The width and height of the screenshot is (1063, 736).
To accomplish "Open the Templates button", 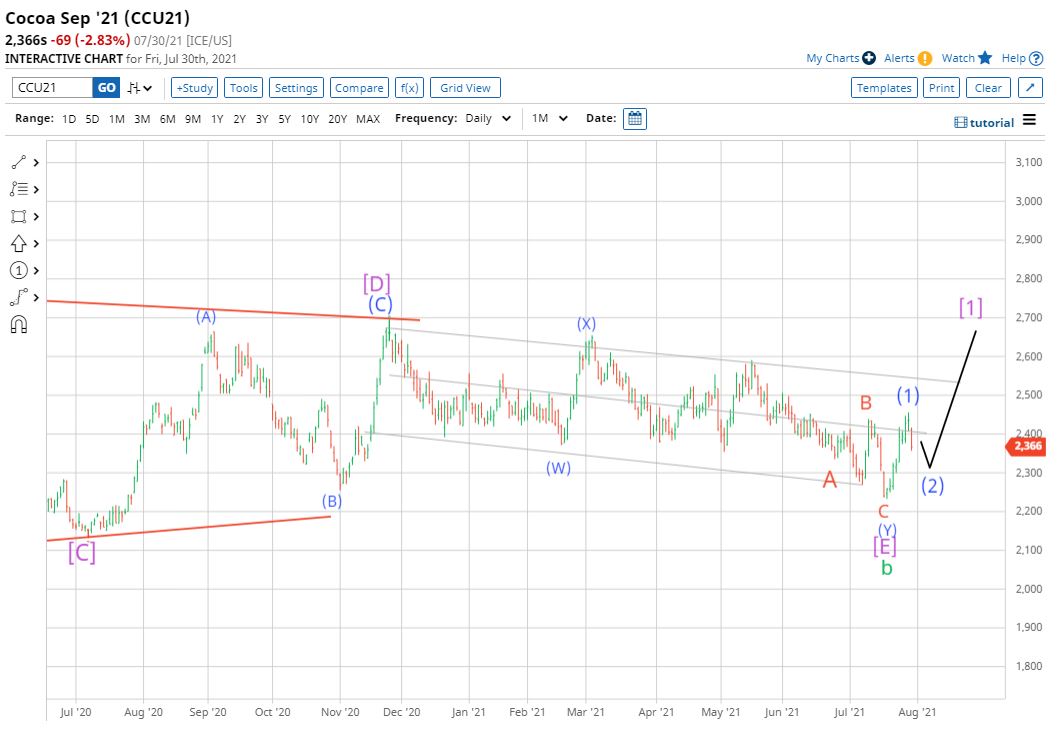I will (884, 87).
